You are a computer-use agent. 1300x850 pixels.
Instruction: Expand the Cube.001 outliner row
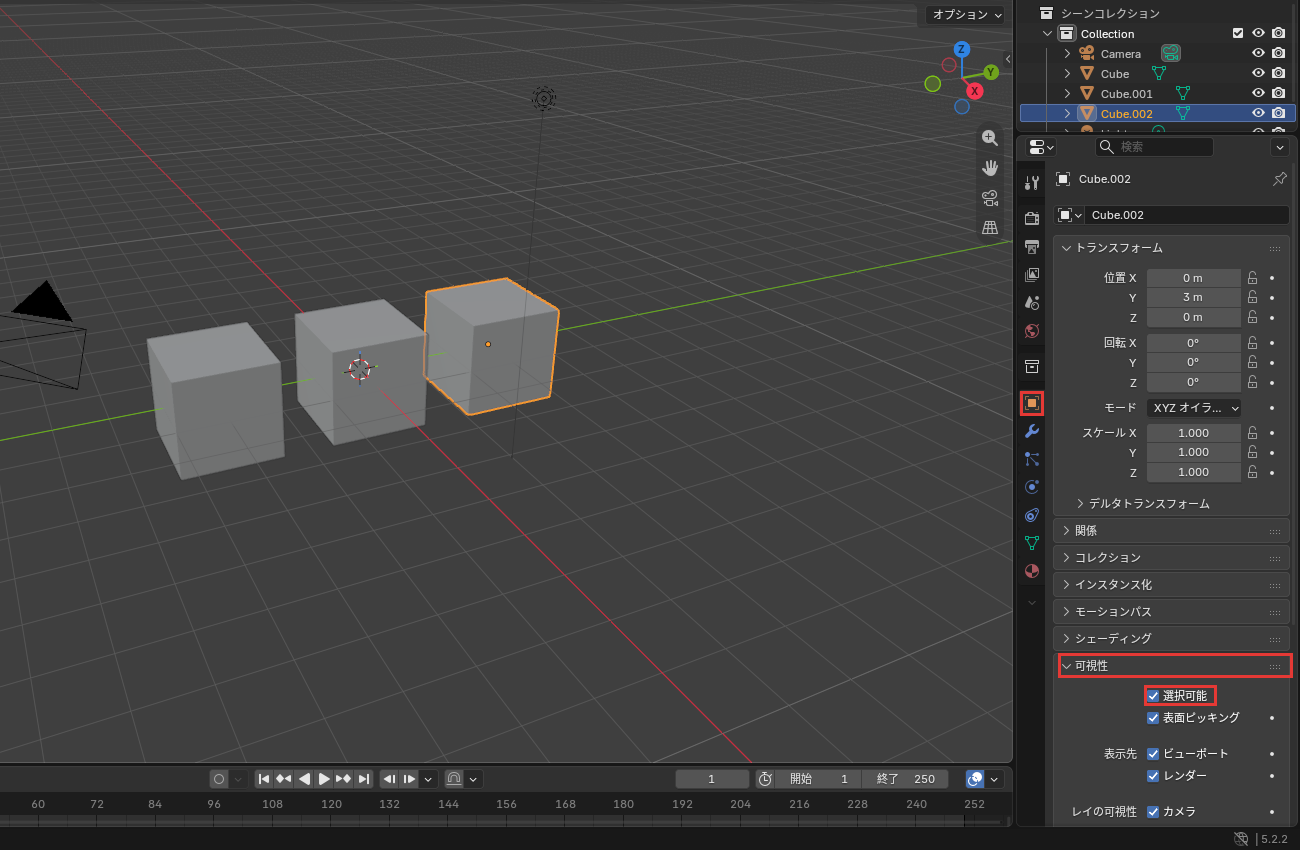(1068, 93)
